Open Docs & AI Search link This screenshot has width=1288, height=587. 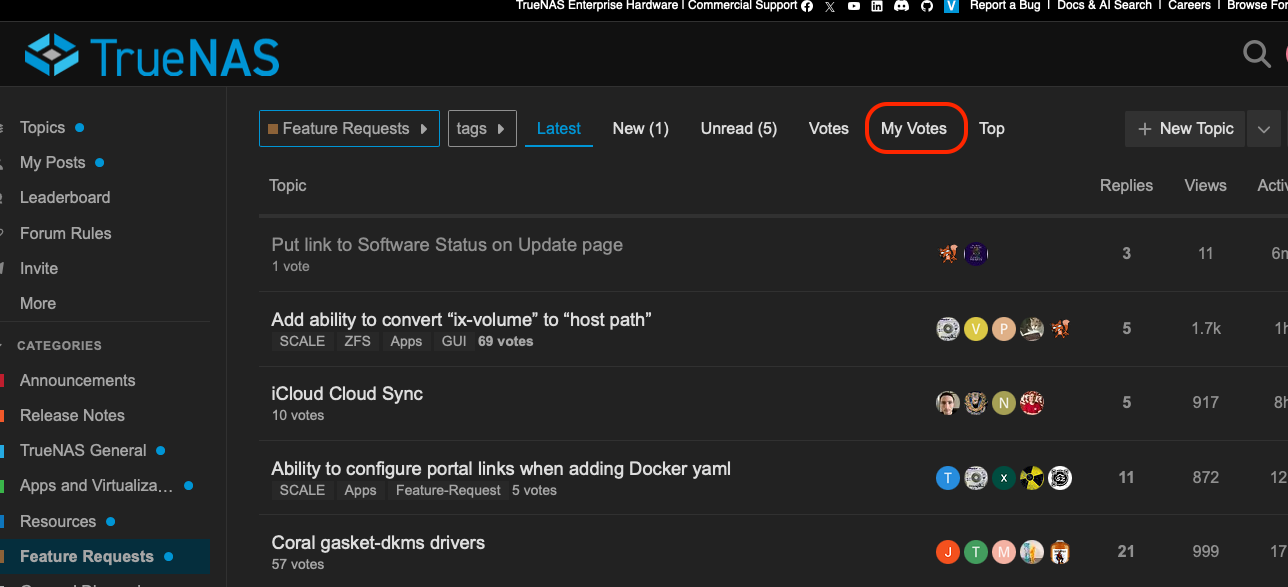[1104, 6]
